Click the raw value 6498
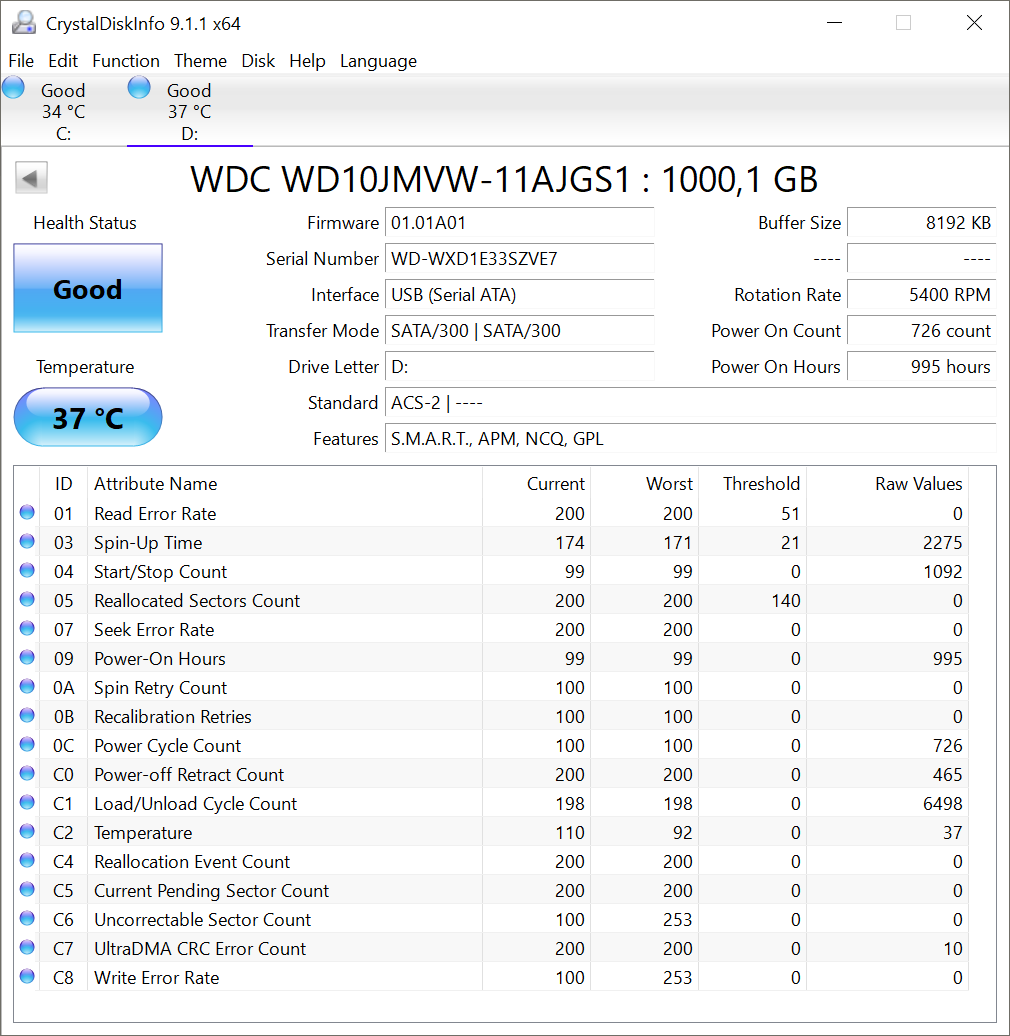Viewport: 1010px width, 1036px height. click(x=943, y=803)
